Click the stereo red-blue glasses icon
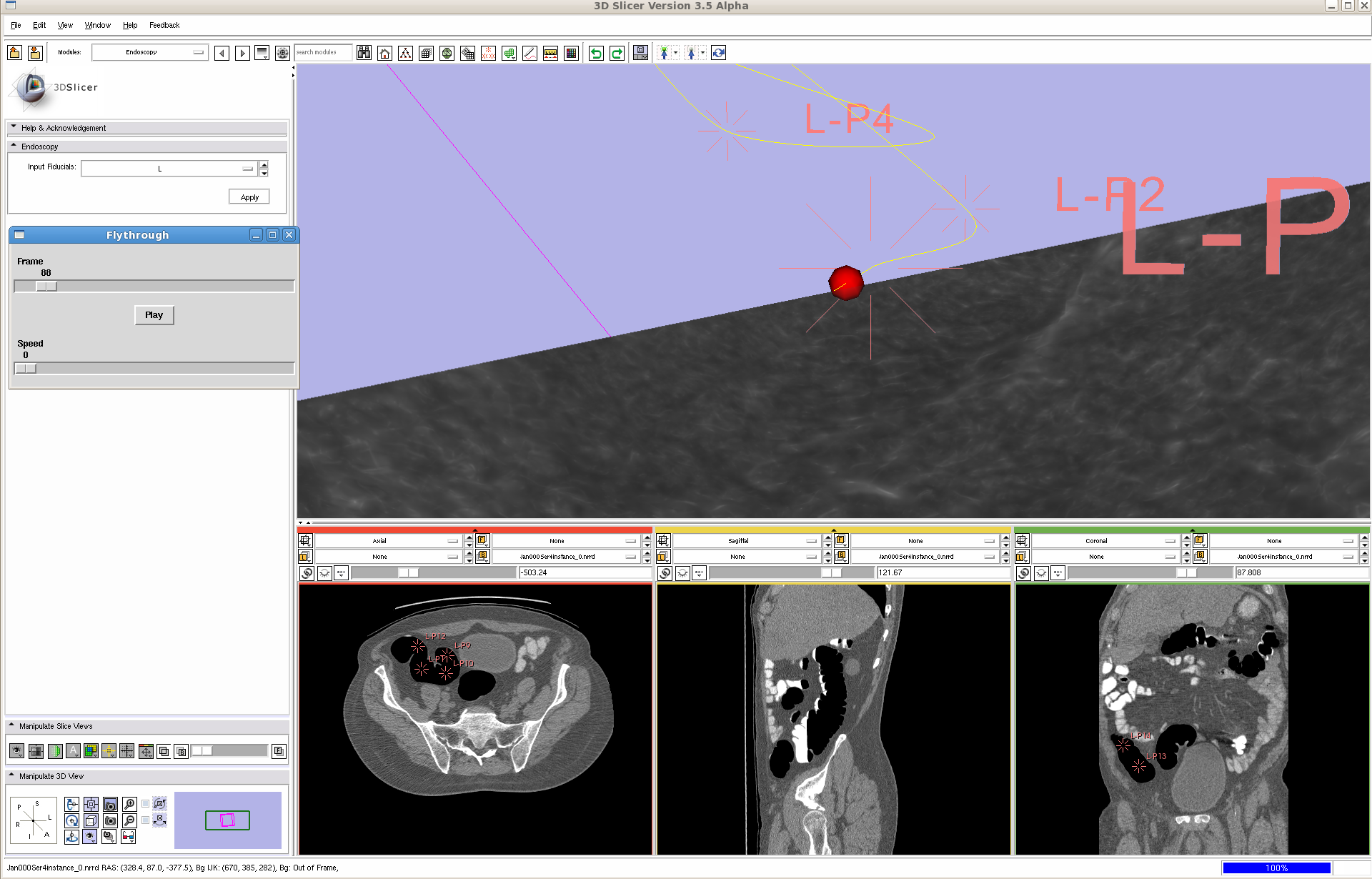The width and height of the screenshot is (1372, 879). [x=129, y=837]
